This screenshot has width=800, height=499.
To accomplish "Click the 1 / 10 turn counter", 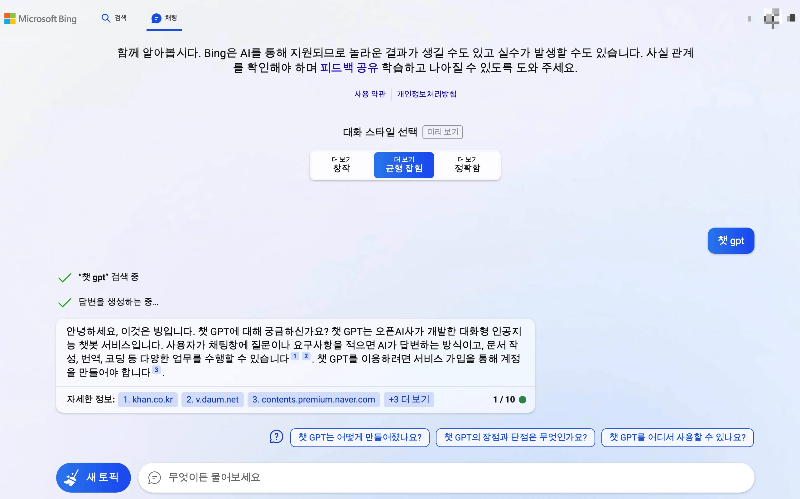I will (504, 400).
